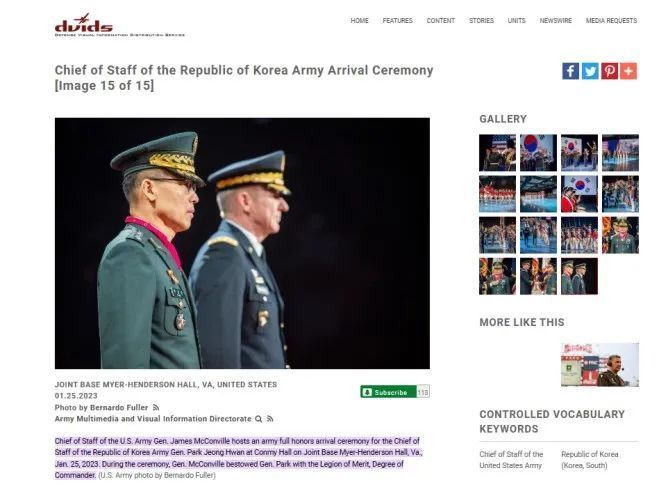Enlarge the main photo of the generals

(x=242, y=243)
